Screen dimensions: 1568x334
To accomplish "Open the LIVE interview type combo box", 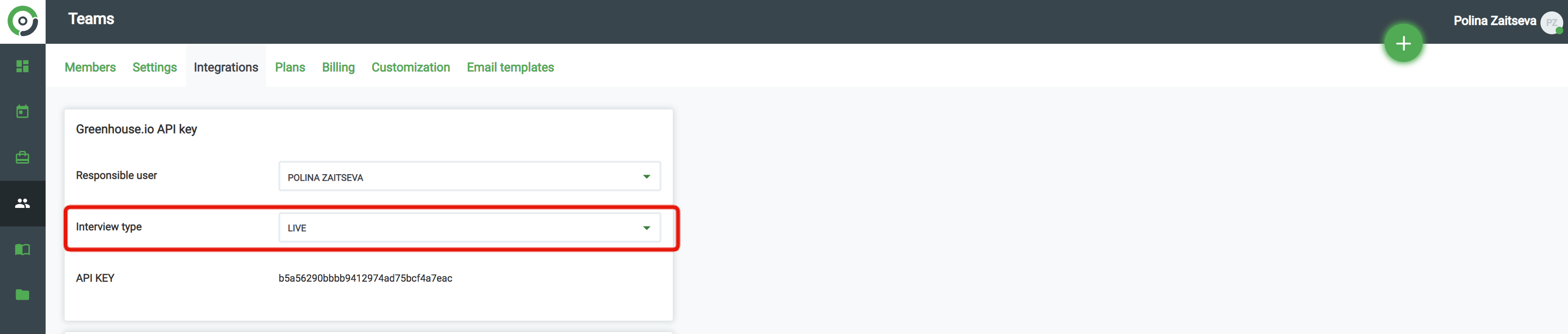I will pyautogui.click(x=469, y=227).
